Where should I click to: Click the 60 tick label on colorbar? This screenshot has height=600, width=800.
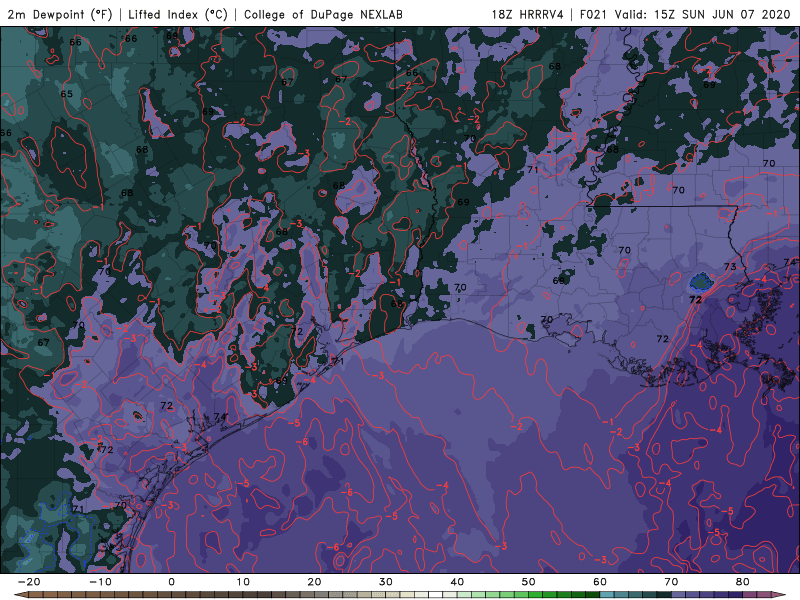[600, 582]
